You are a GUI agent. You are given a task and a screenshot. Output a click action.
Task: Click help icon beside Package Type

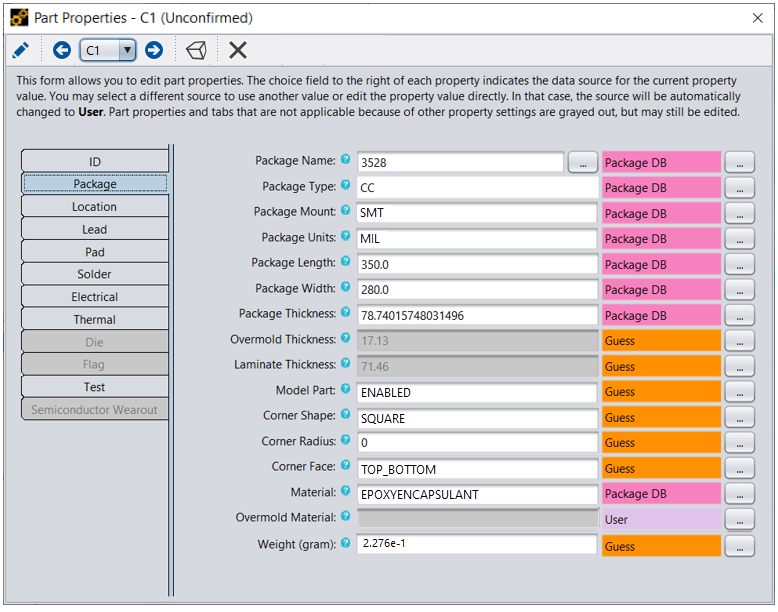coord(346,185)
